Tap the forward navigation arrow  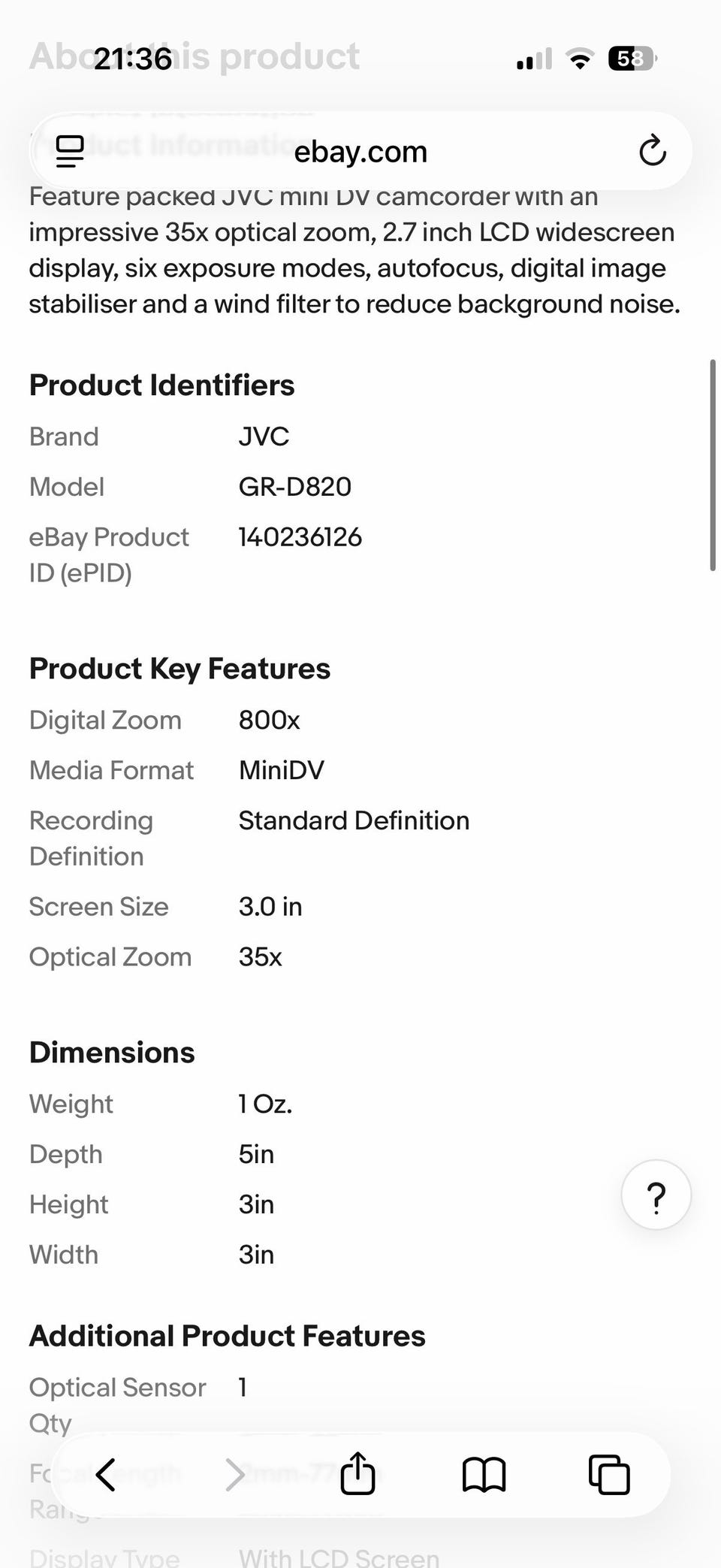point(235,1474)
